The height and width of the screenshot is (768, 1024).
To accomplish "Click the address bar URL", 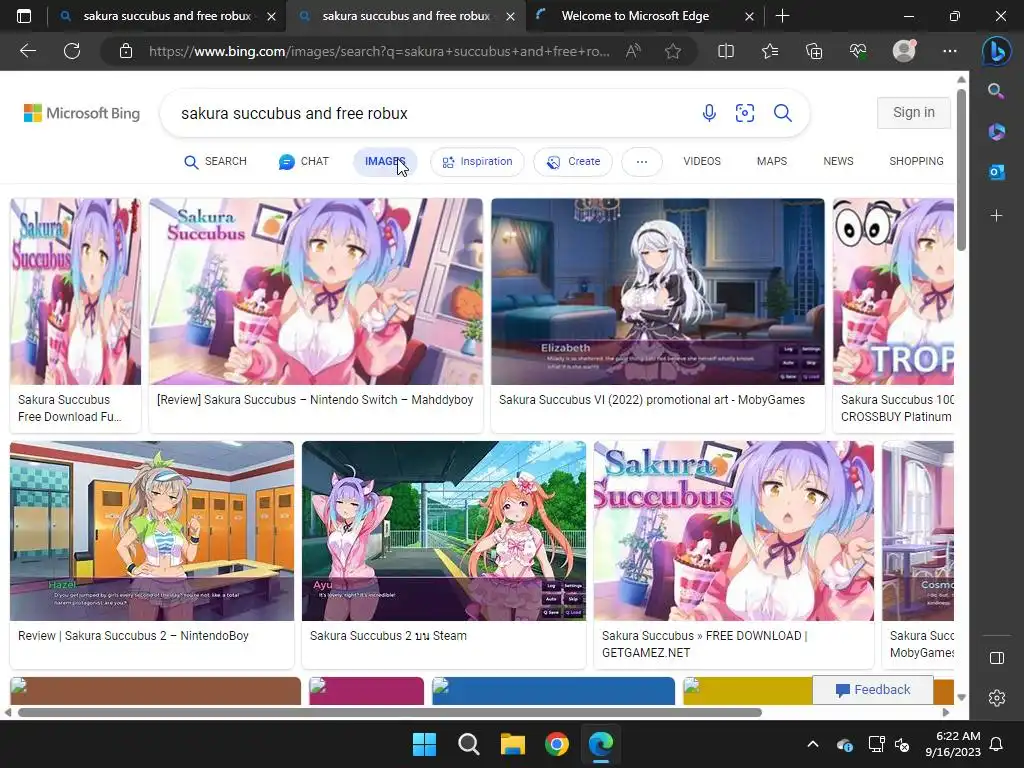I will pos(379,51).
